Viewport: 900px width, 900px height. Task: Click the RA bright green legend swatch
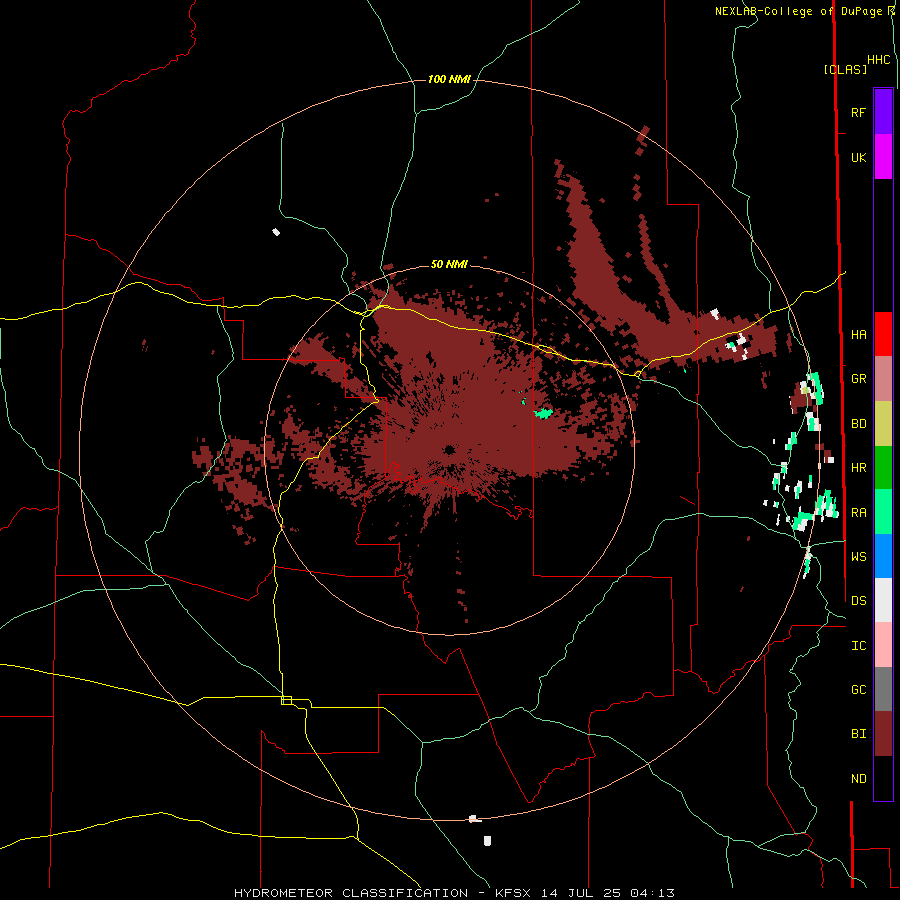point(883,512)
